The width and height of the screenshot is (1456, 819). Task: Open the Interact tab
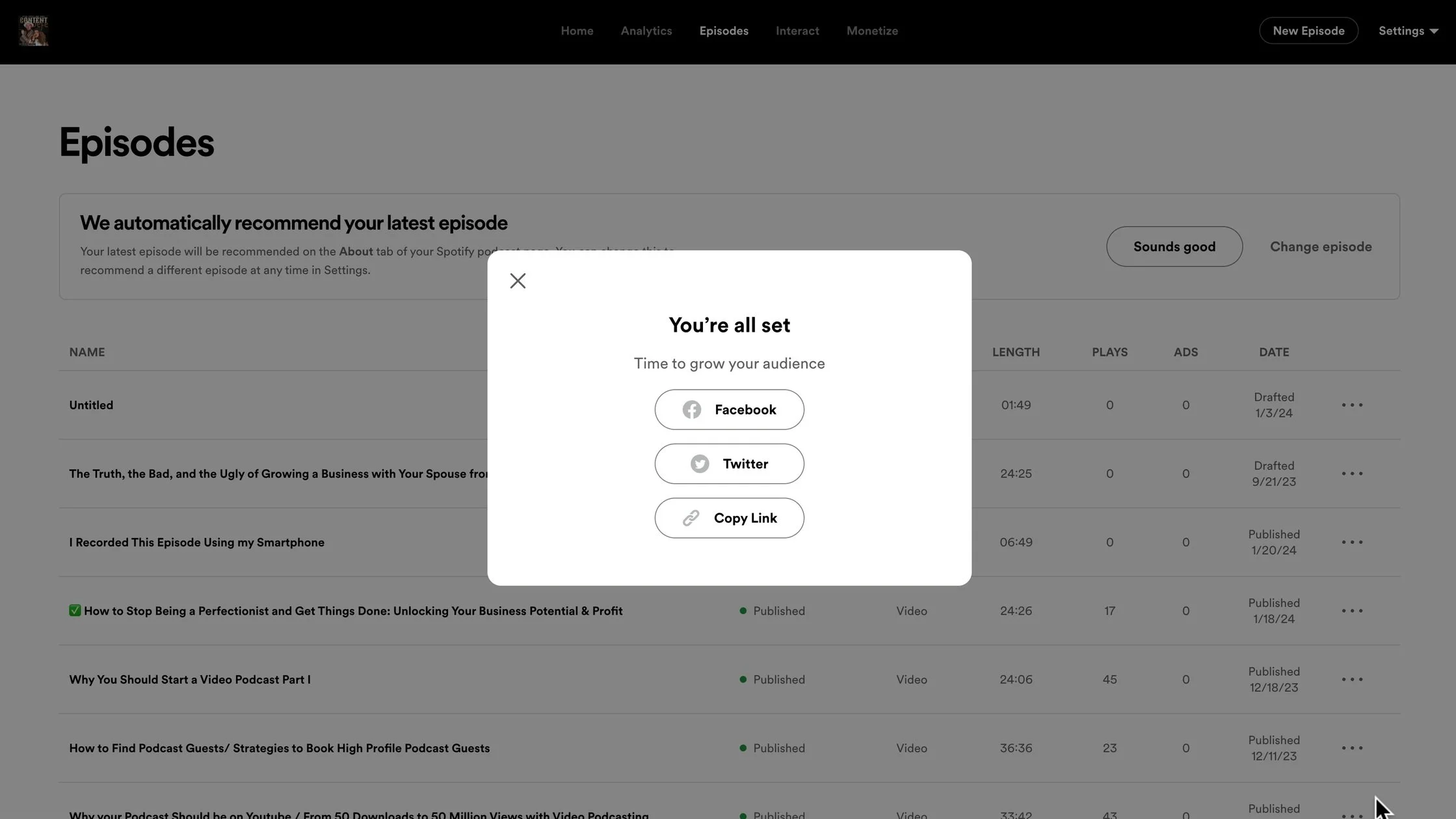click(797, 31)
